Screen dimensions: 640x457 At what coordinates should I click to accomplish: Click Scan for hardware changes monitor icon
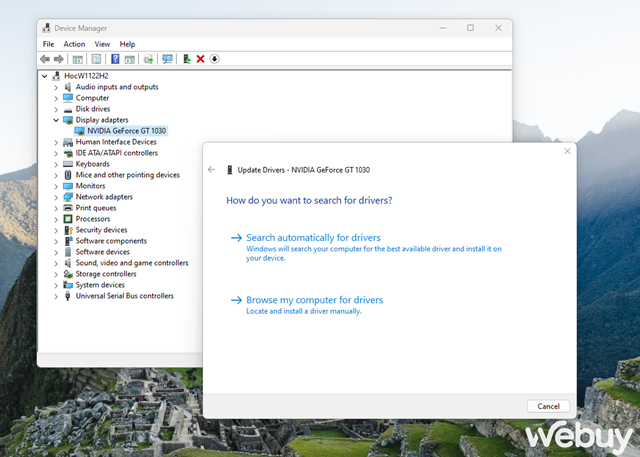click(x=167, y=59)
